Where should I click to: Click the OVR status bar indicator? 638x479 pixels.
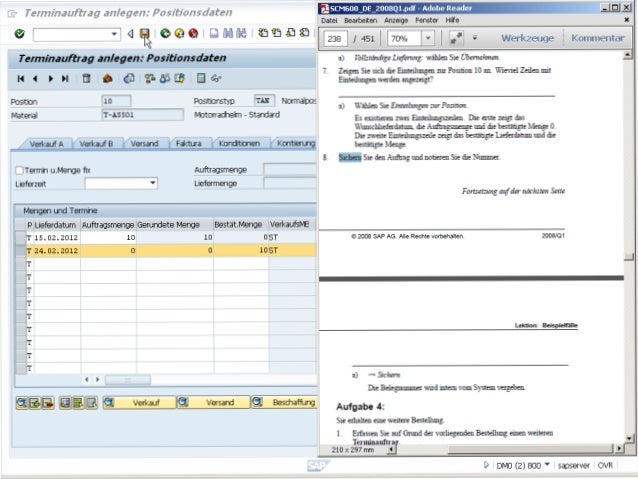pyautogui.click(x=605, y=465)
